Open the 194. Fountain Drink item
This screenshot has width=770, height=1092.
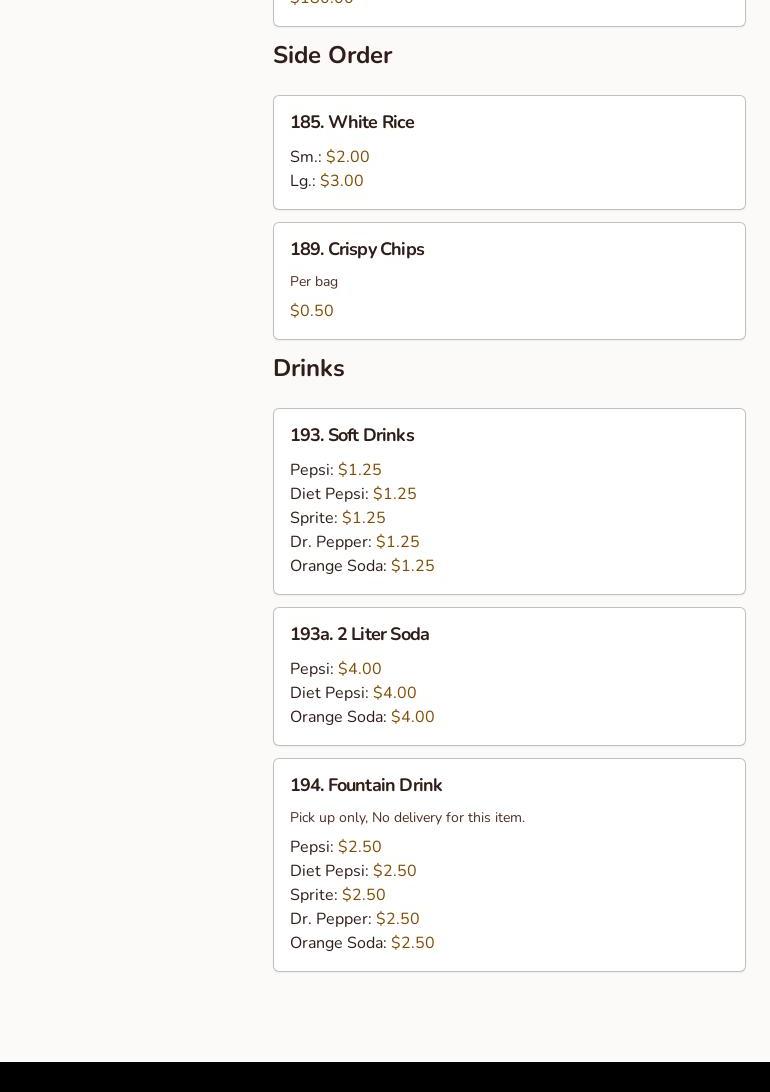(x=366, y=785)
